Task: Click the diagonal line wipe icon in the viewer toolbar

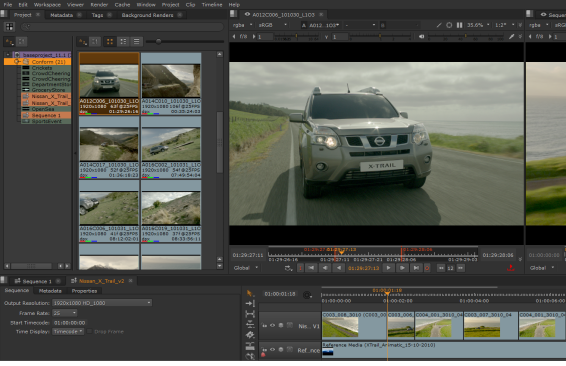Action: pyautogui.click(x=439, y=25)
